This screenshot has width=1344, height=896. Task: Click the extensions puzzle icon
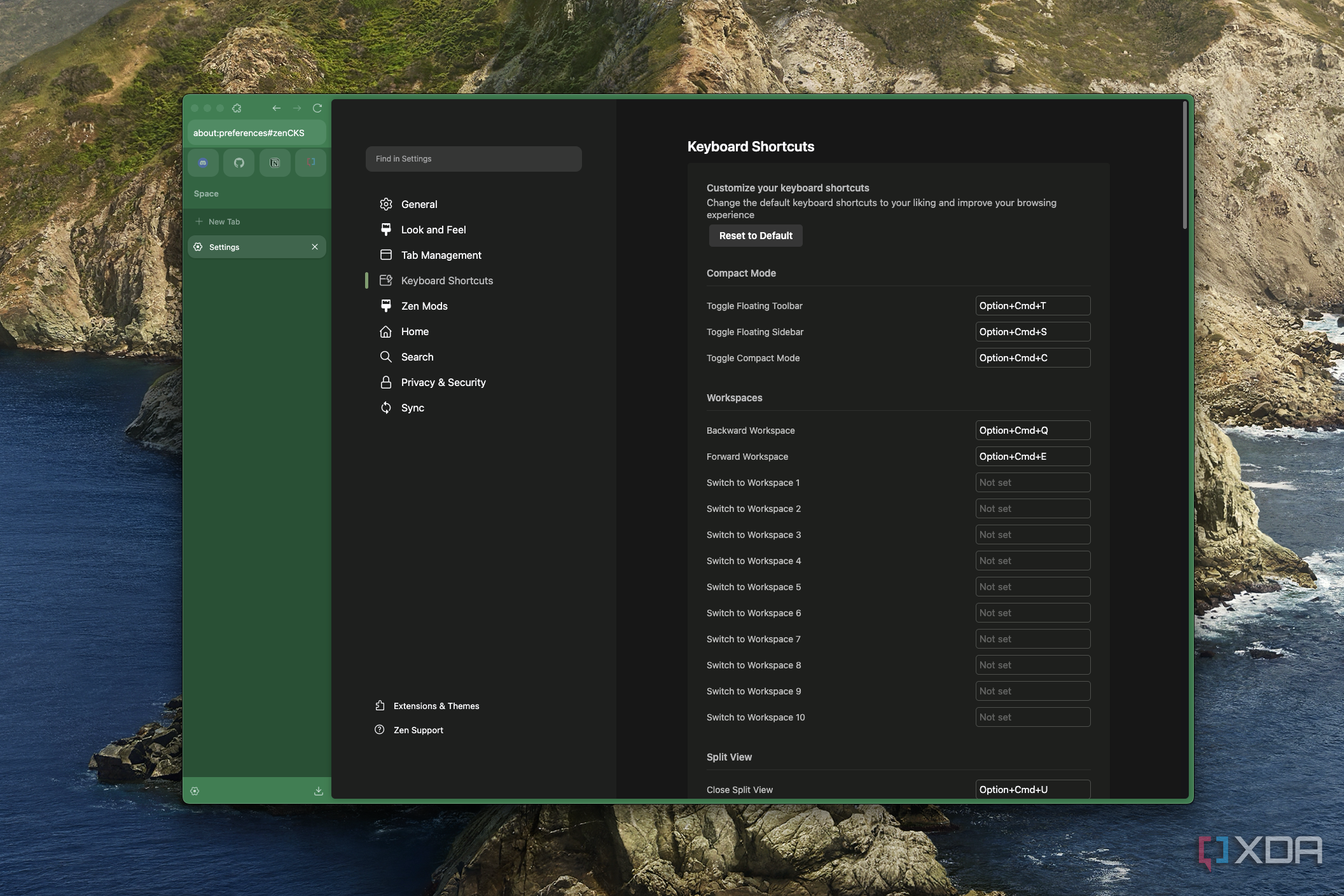[x=237, y=108]
